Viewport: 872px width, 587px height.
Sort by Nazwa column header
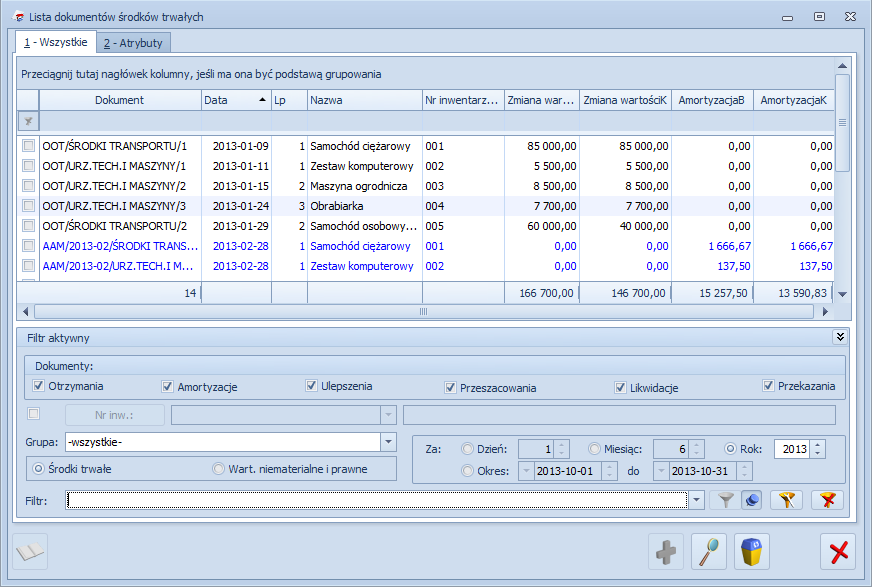coord(364,100)
